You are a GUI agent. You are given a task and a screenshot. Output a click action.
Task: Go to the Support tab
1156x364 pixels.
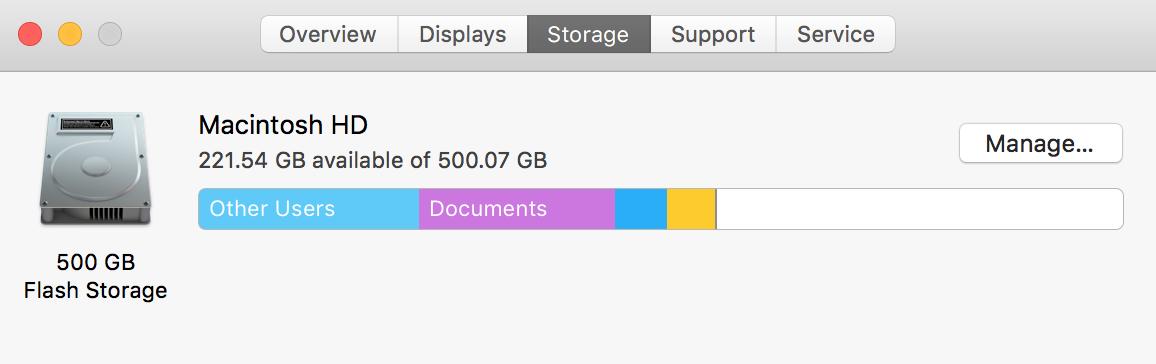(713, 35)
